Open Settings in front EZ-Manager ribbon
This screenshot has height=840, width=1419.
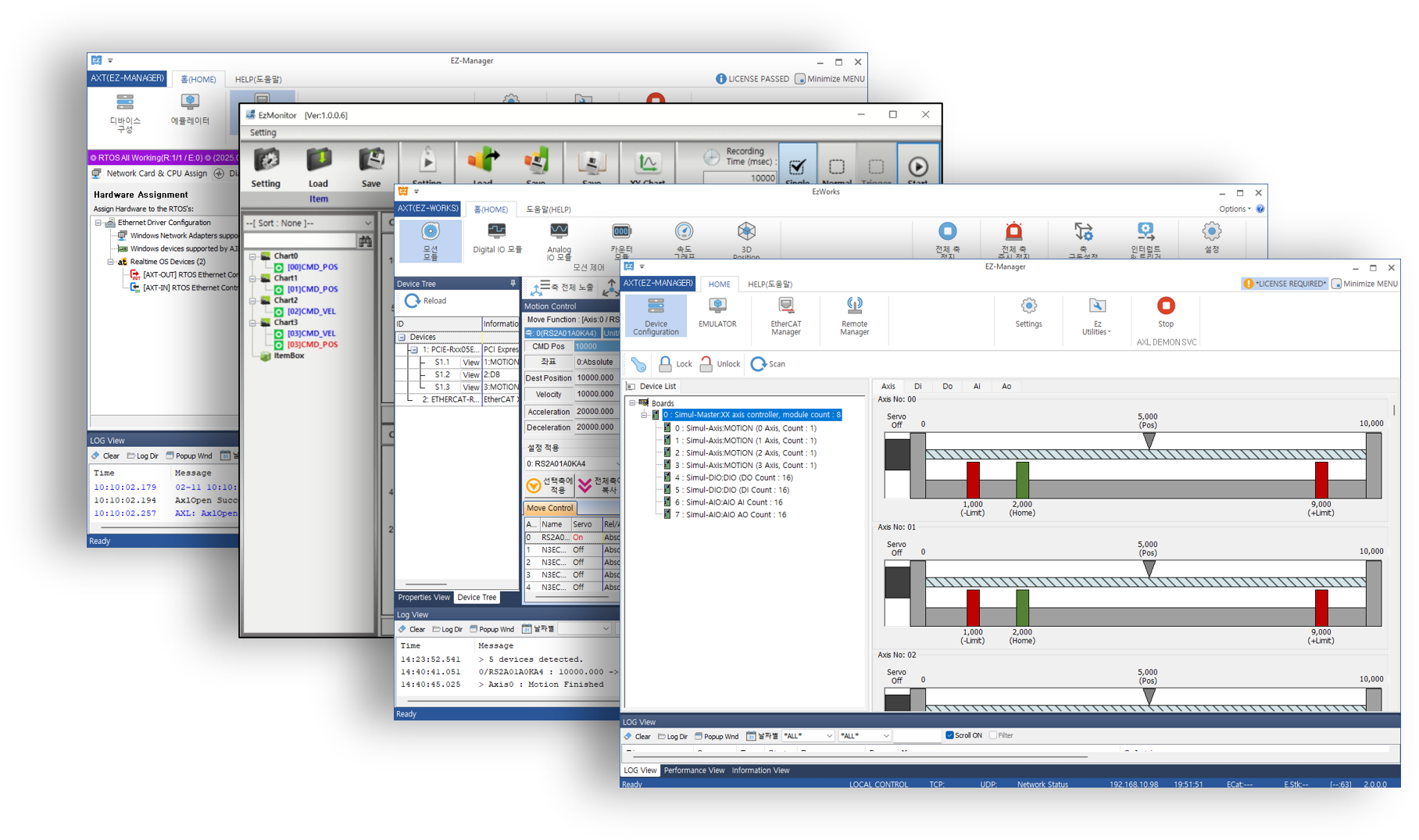coord(1028,312)
